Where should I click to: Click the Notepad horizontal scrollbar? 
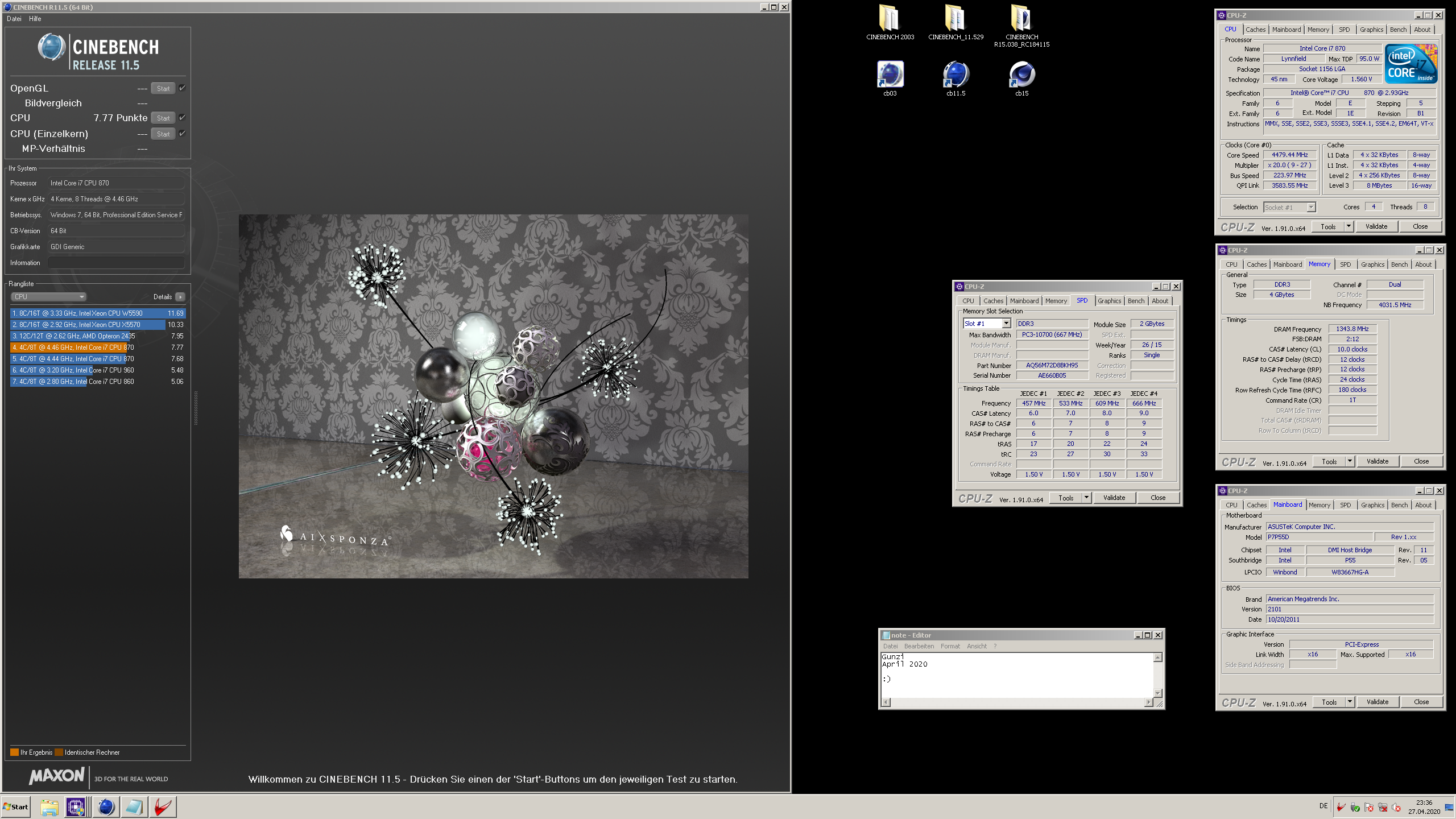coord(1018,702)
